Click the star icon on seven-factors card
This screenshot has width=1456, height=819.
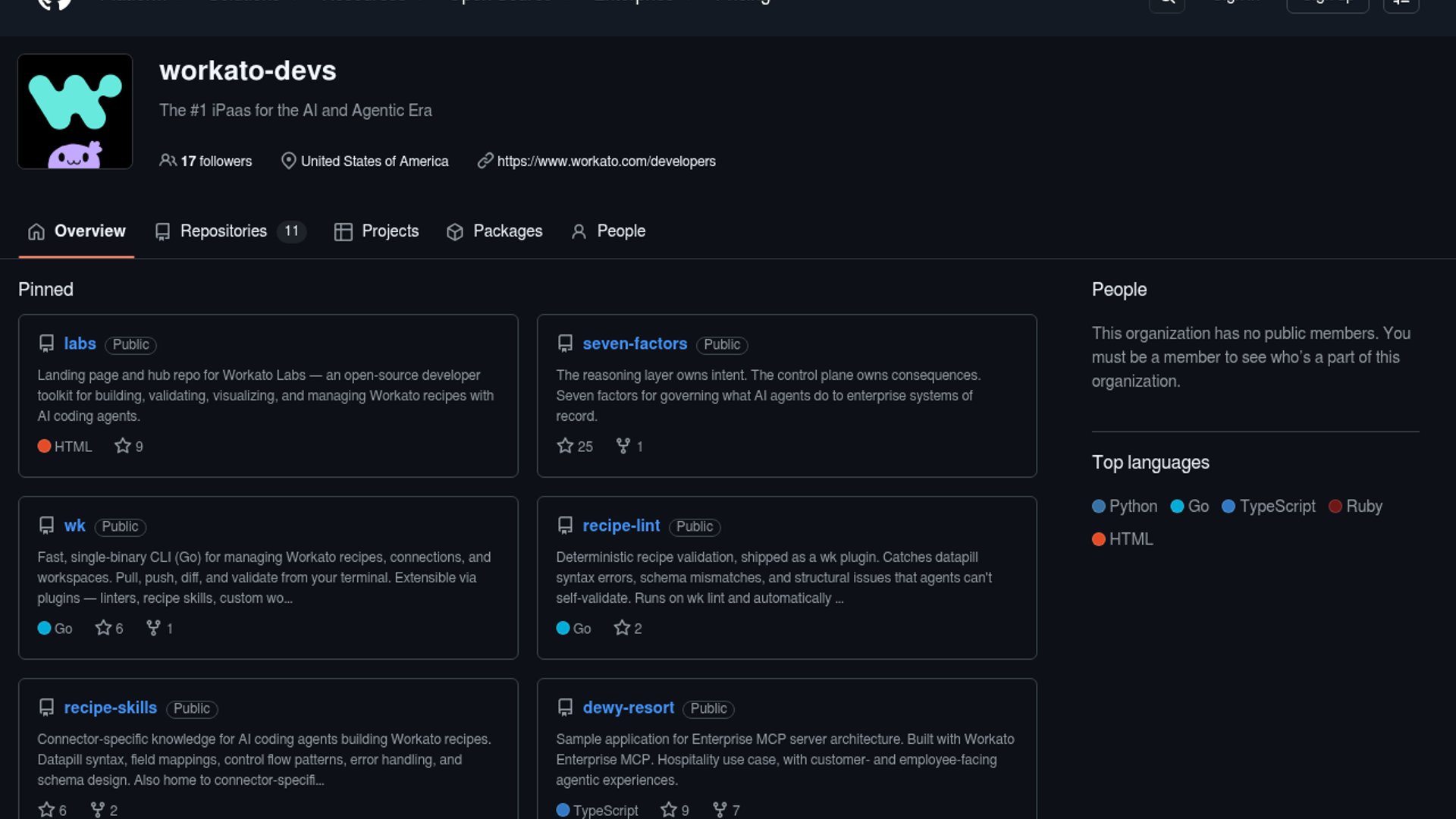pos(565,446)
